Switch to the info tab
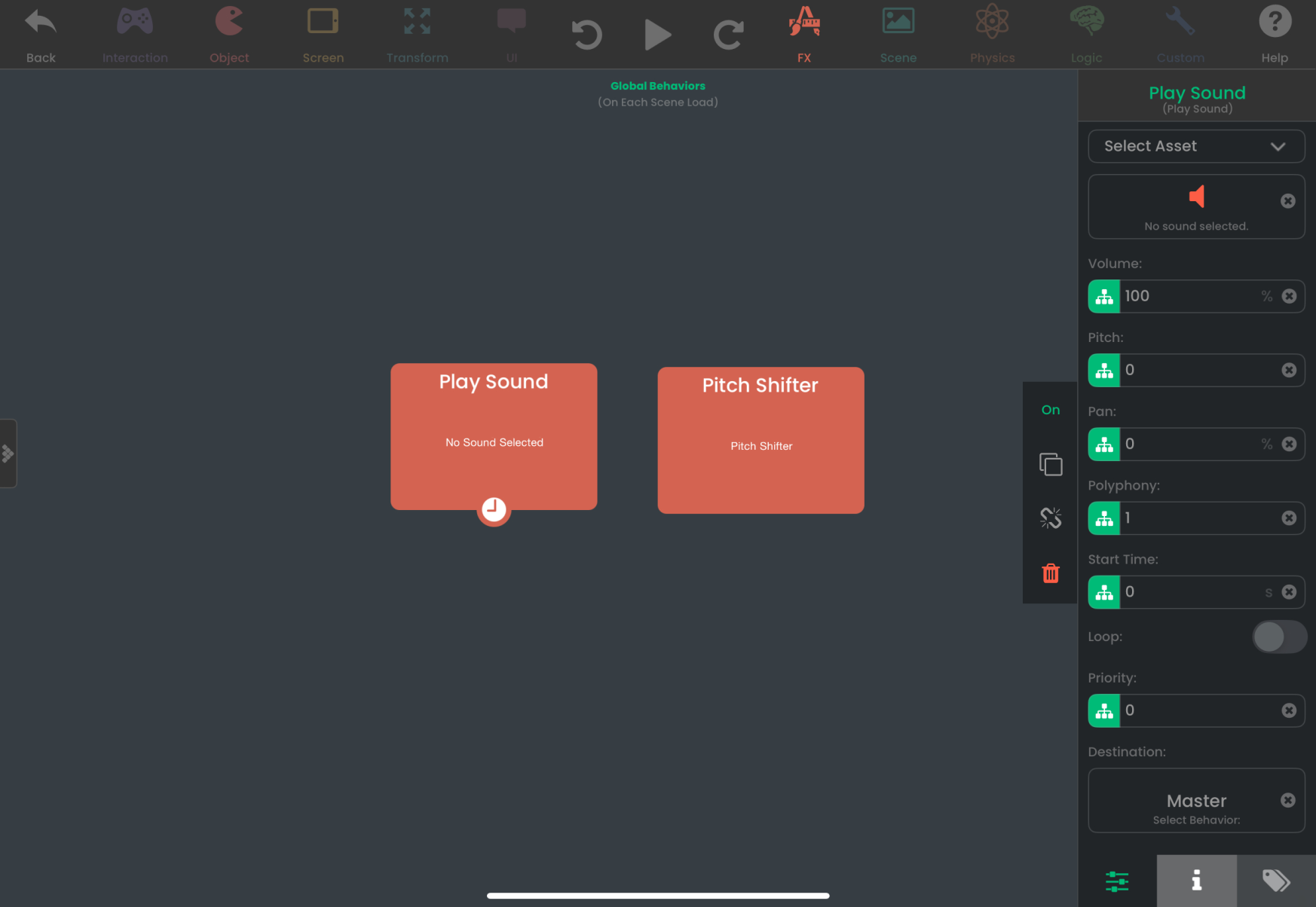The image size is (1316, 907). click(x=1196, y=881)
